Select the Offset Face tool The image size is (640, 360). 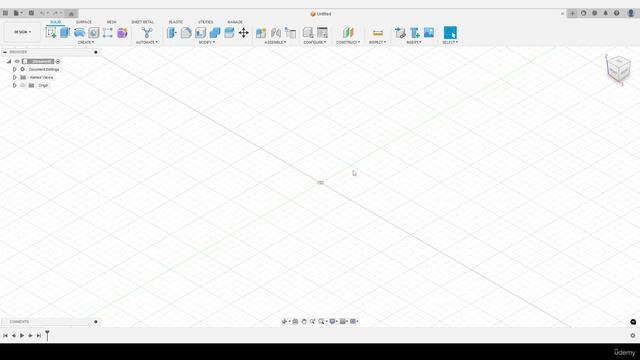click(229, 33)
